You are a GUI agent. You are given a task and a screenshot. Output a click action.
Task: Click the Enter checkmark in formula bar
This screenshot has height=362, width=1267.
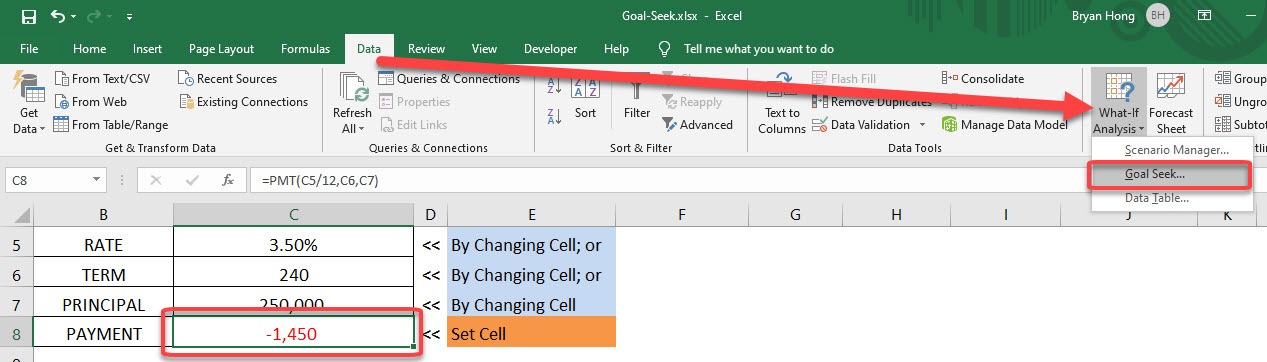tap(192, 181)
